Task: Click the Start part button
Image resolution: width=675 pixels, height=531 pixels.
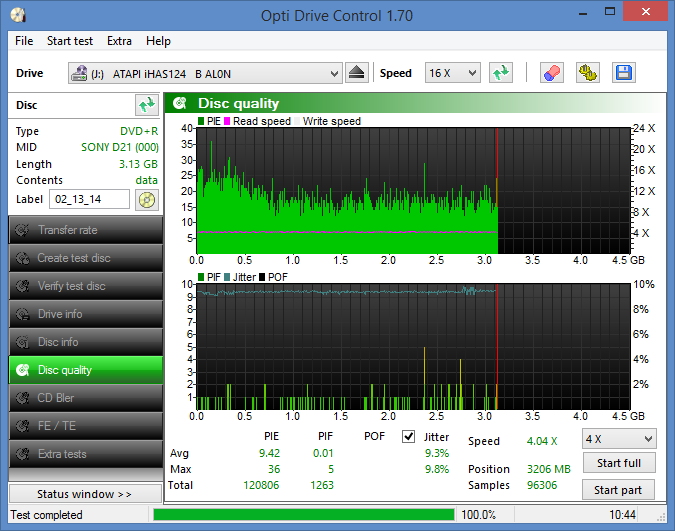Action: coord(618,490)
